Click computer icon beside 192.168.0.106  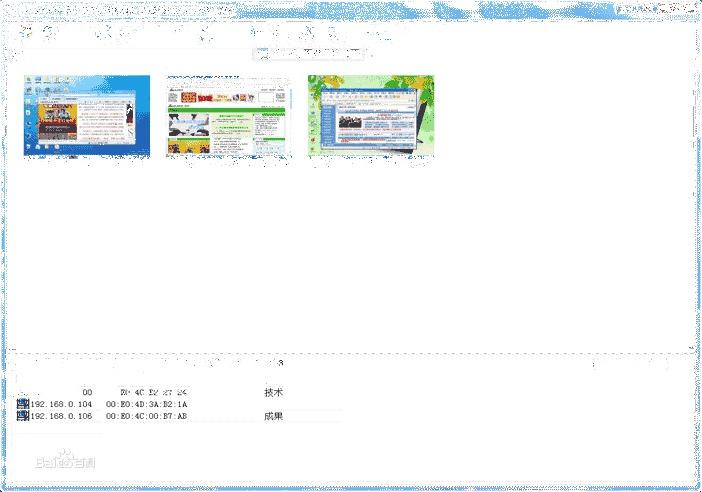click(22, 416)
